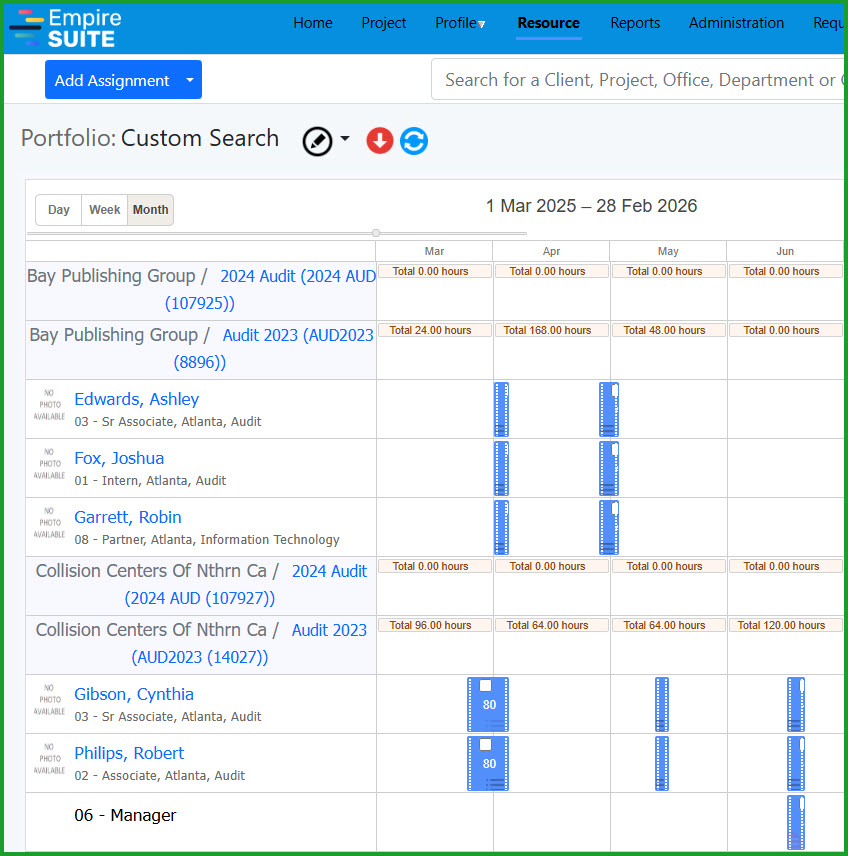Expand the dropdown arrow beside the pencil icon
Viewport: 848px width, 856px height.
coord(345,139)
